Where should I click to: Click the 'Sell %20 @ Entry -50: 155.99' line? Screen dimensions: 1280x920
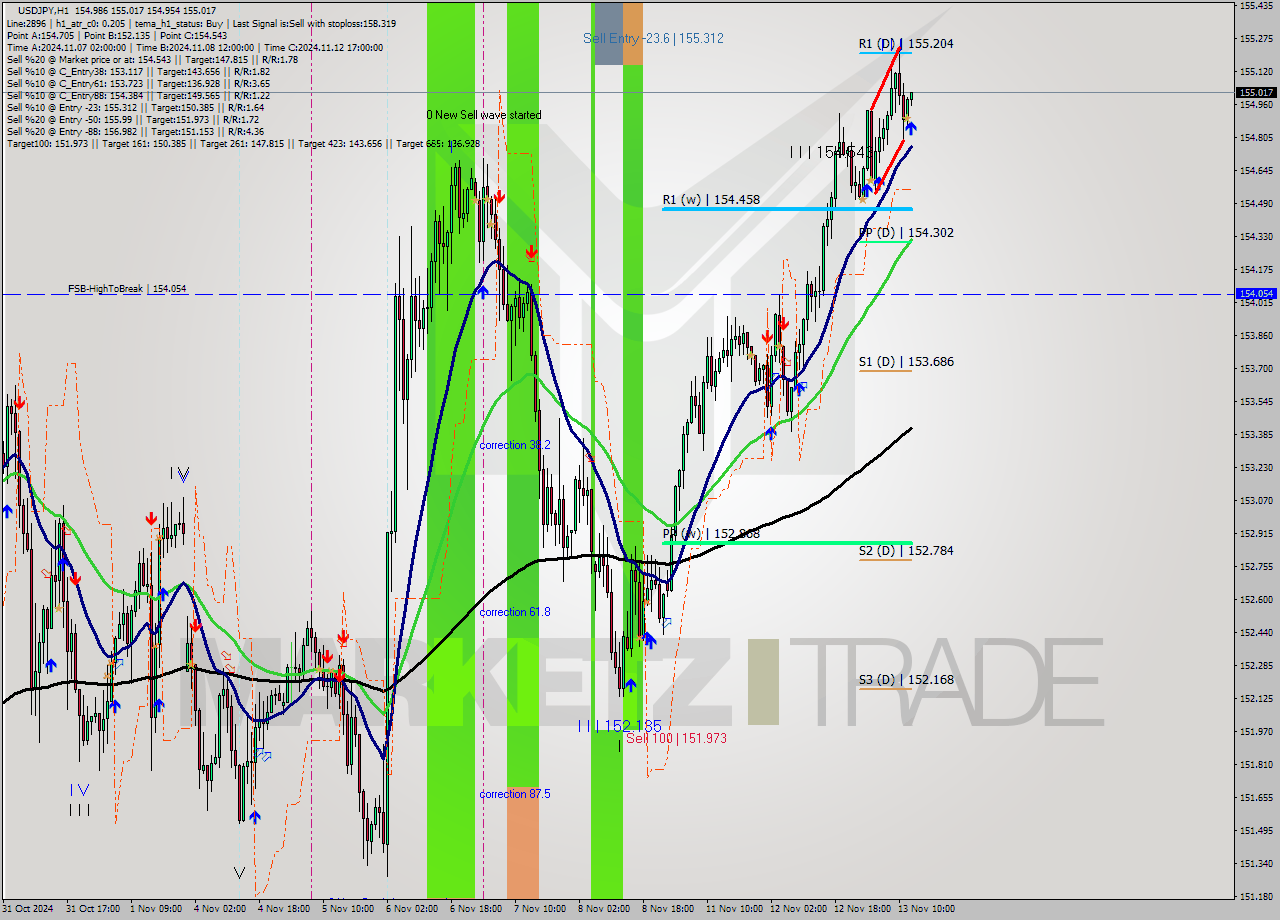coord(132,120)
